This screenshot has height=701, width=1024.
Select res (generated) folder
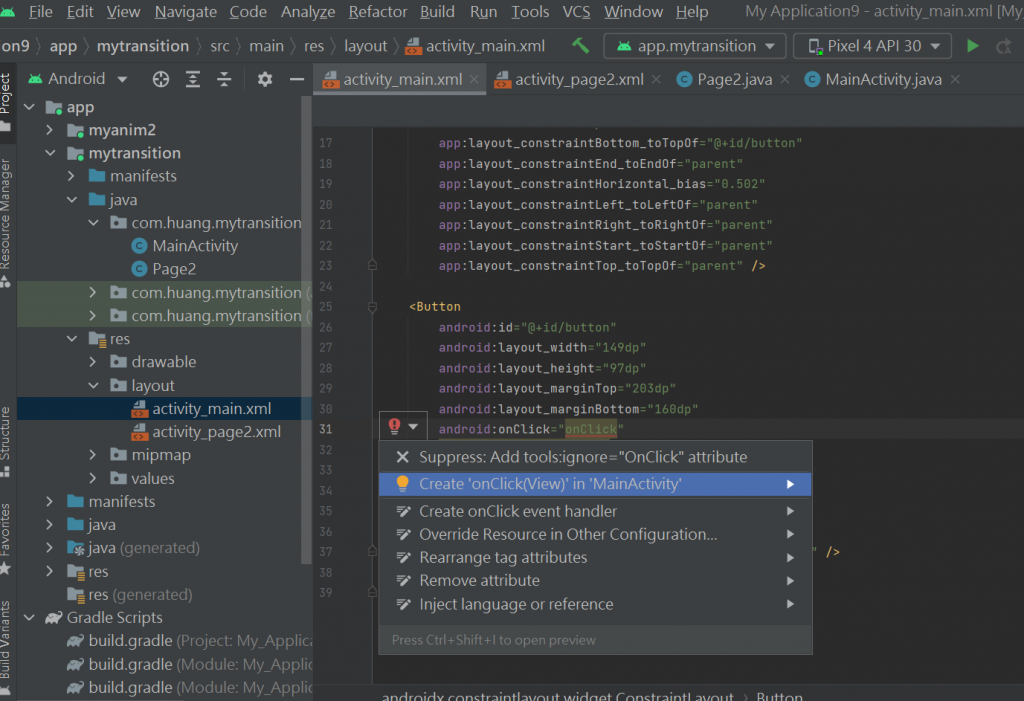pyautogui.click(x=131, y=595)
